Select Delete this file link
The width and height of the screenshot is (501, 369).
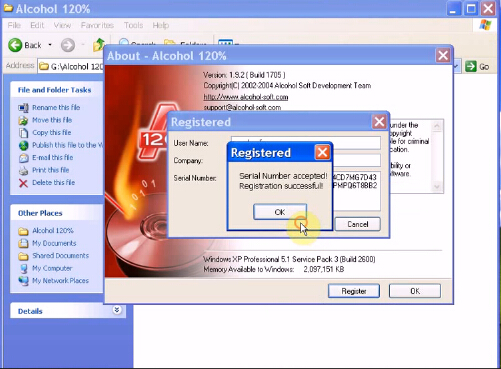click(53, 182)
